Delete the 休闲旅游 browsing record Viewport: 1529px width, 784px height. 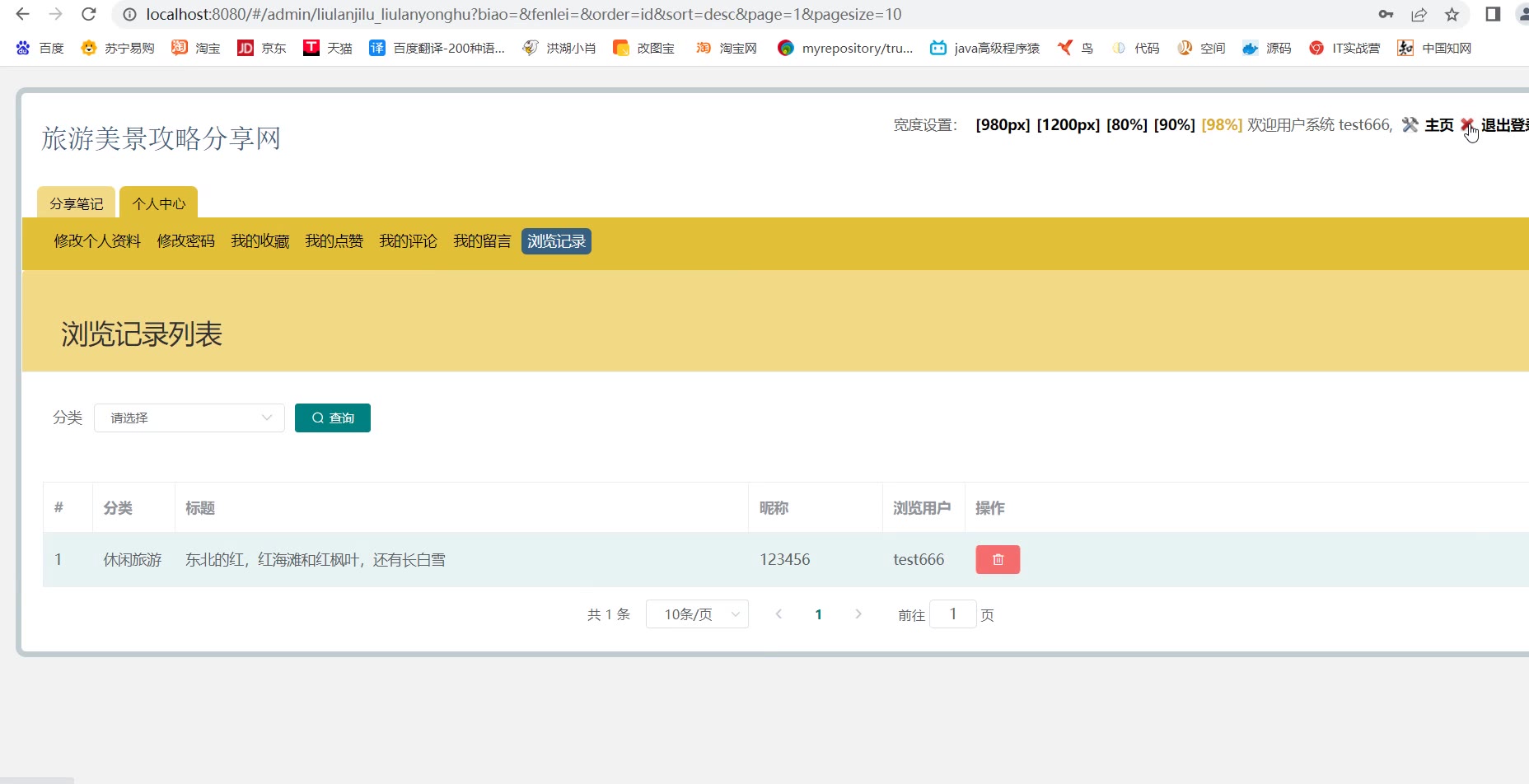998,560
